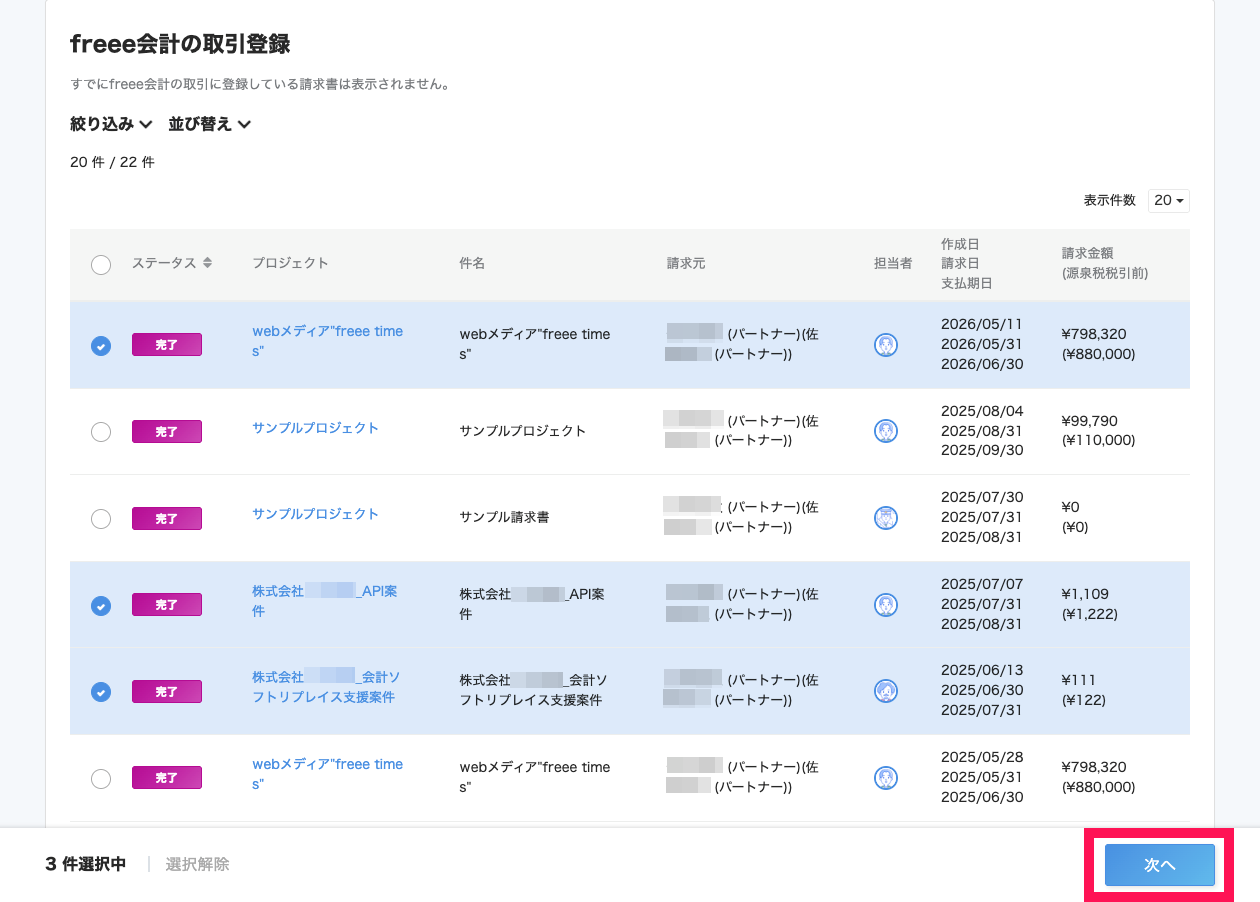Open サンプルプロジェクト link in サンプル請求書 row

click(316, 514)
